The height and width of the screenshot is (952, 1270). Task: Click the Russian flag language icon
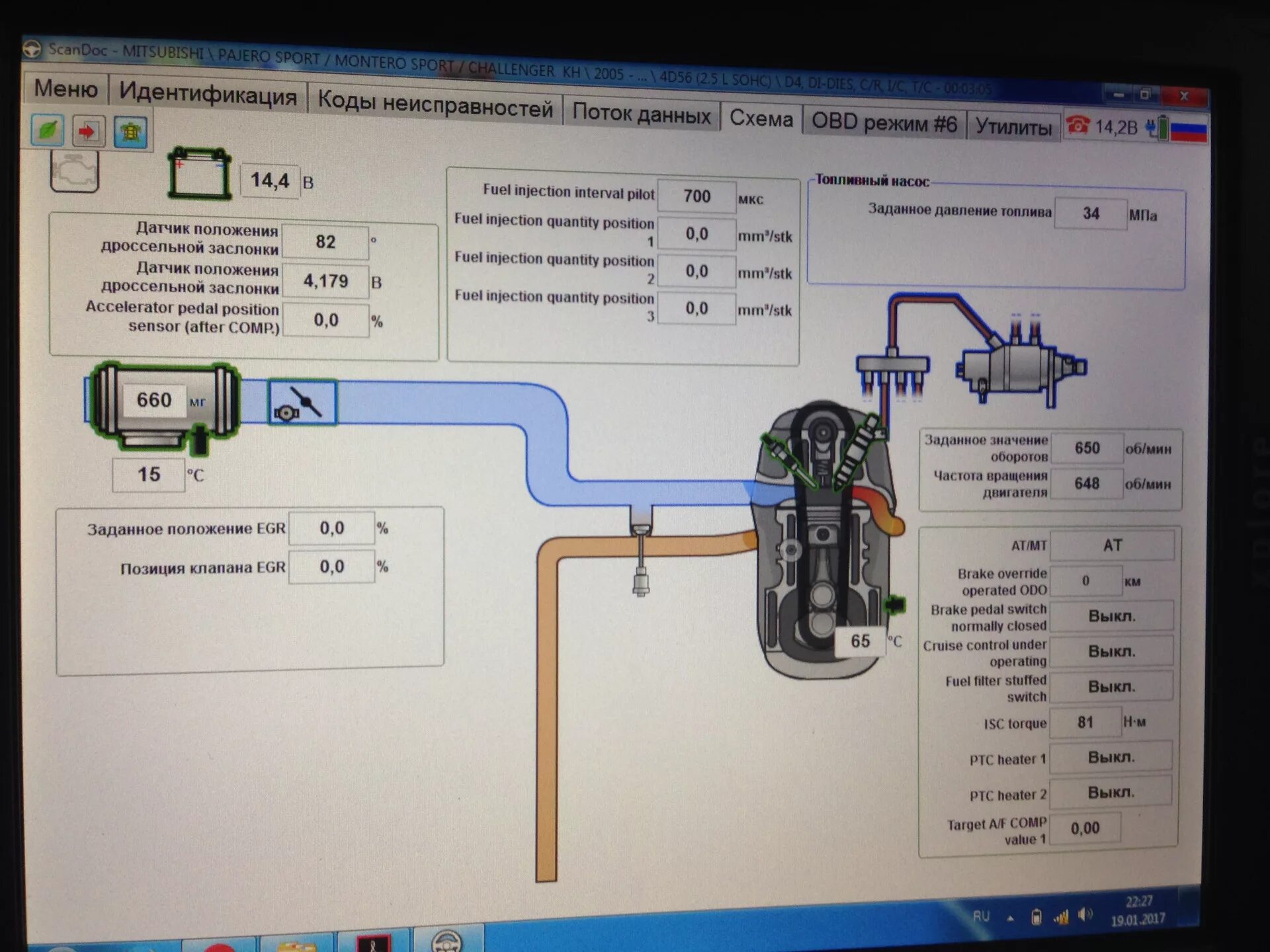tap(1189, 130)
